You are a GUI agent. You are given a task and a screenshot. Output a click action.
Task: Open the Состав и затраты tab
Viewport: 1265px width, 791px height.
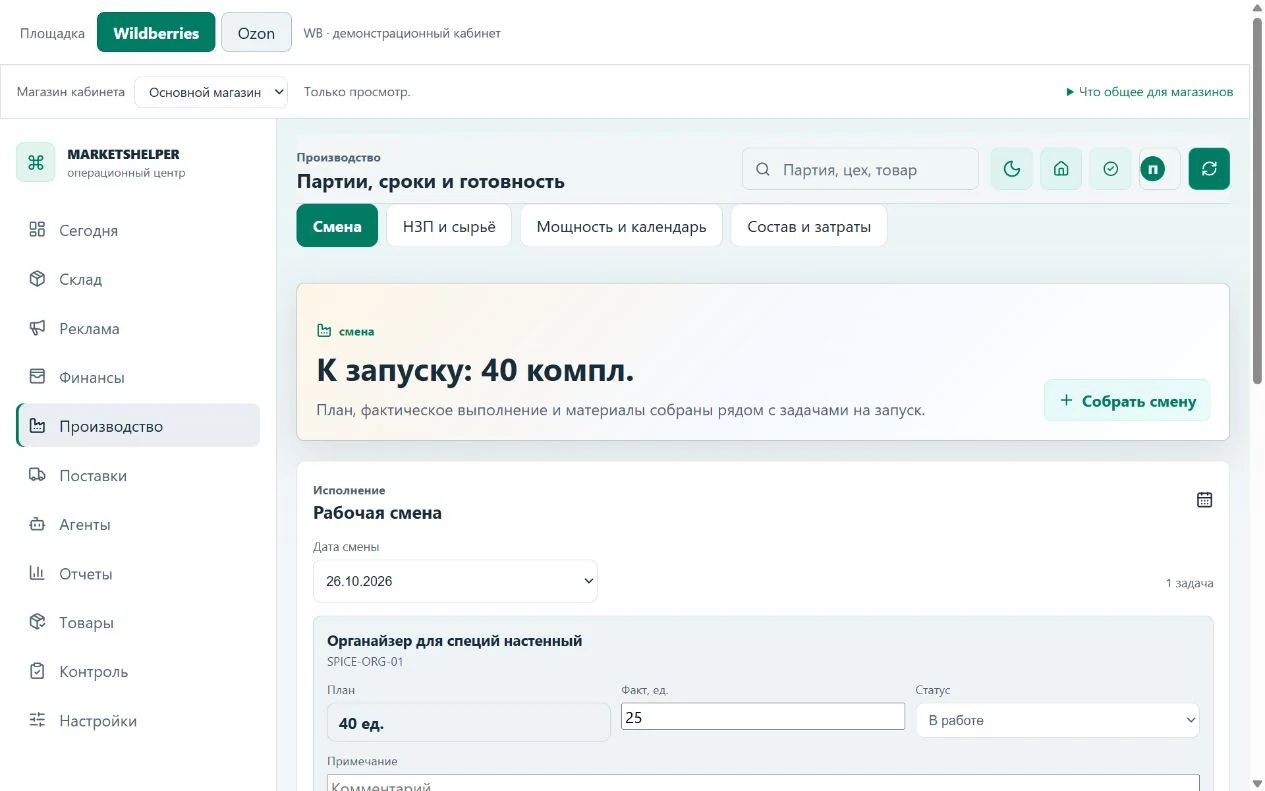click(x=809, y=226)
